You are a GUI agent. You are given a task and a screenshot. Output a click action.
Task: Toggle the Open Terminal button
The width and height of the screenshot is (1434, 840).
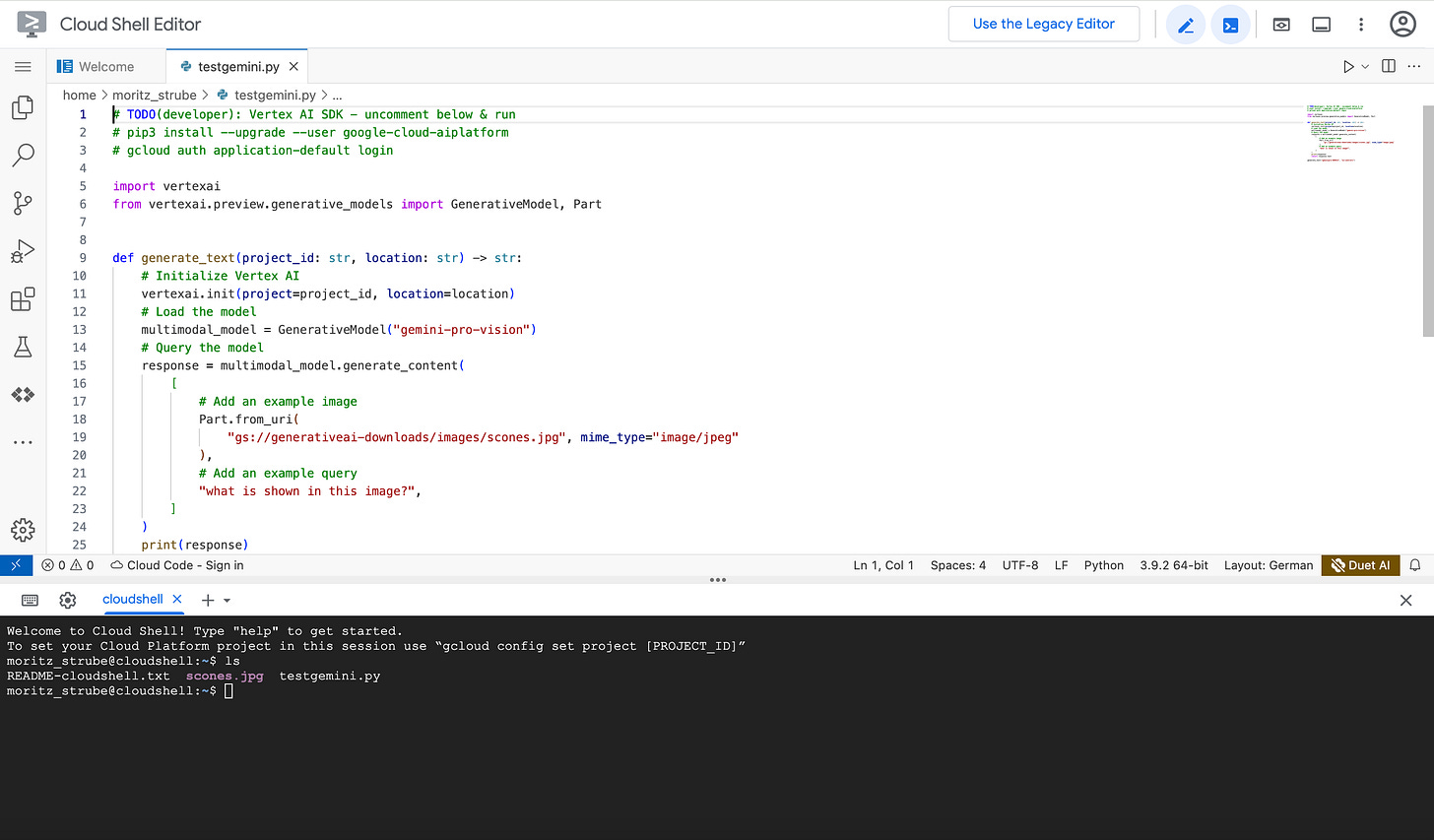point(1231,25)
